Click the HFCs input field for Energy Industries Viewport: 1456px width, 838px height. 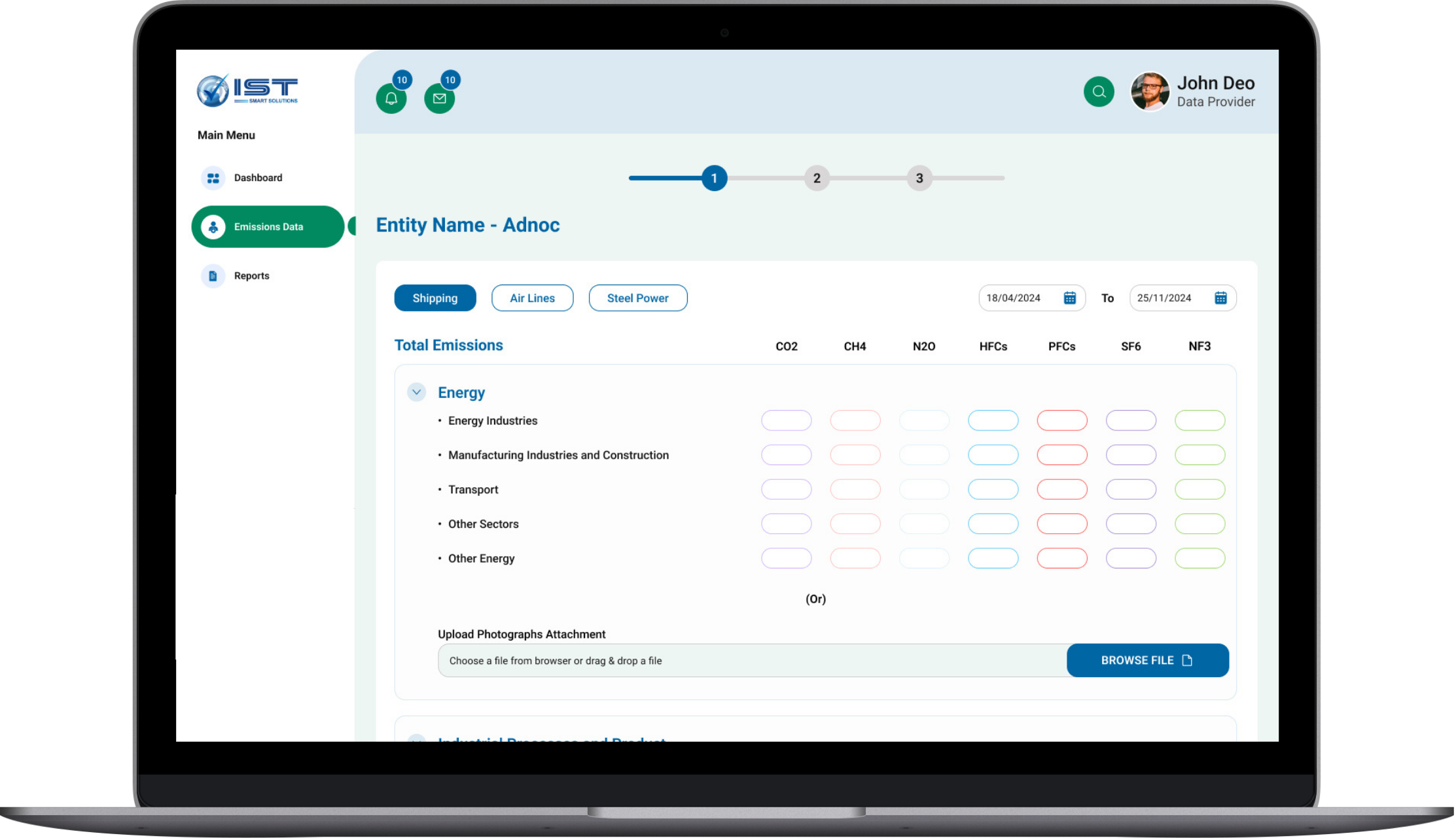coord(993,420)
